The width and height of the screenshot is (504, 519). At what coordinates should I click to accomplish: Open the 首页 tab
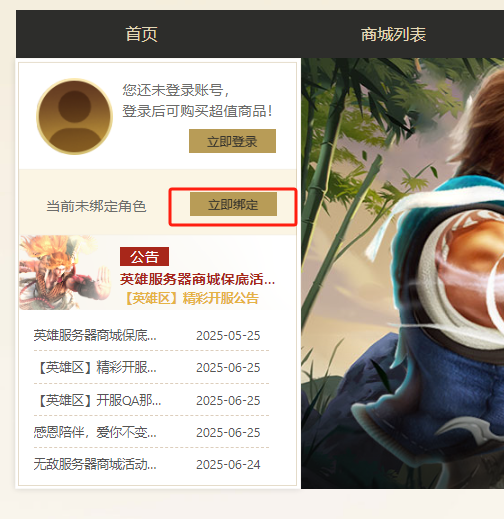[141, 34]
